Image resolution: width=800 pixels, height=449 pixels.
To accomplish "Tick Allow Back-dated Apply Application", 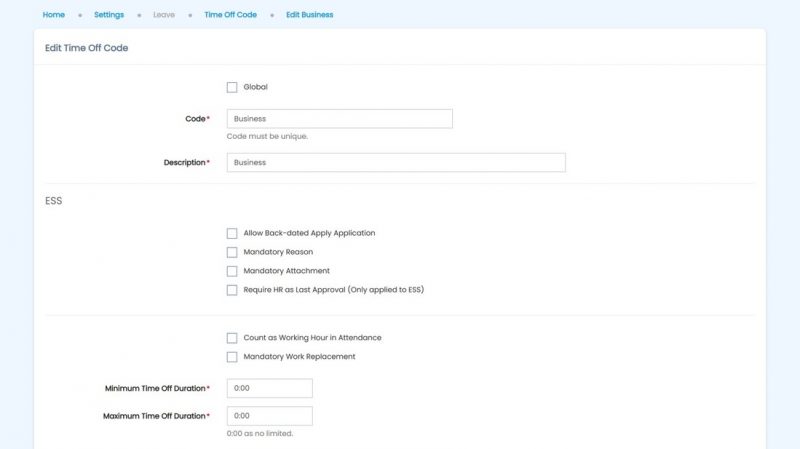I will 232,233.
